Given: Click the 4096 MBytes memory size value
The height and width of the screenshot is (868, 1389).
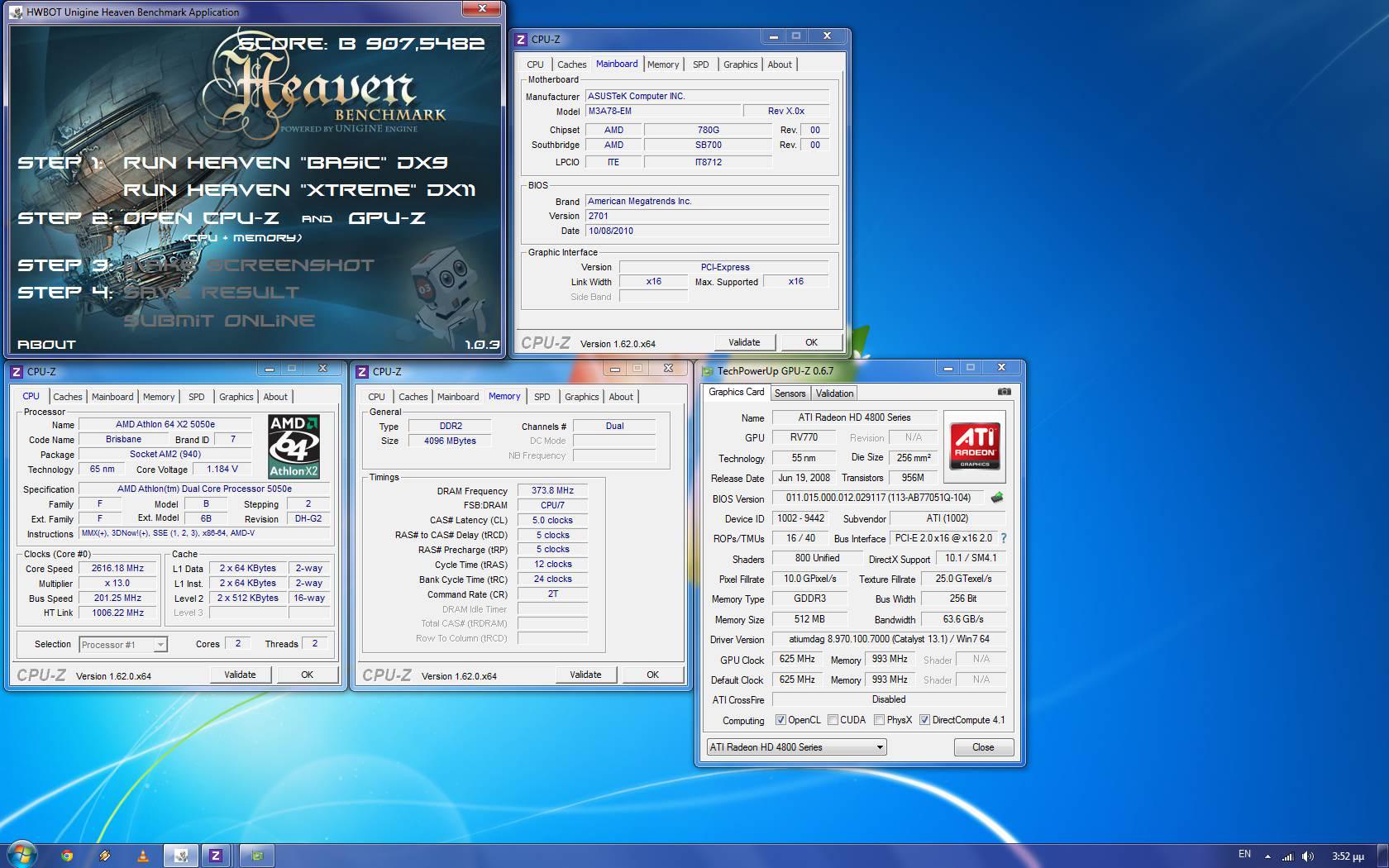Looking at the screenshot, I should tap(451, 441).
